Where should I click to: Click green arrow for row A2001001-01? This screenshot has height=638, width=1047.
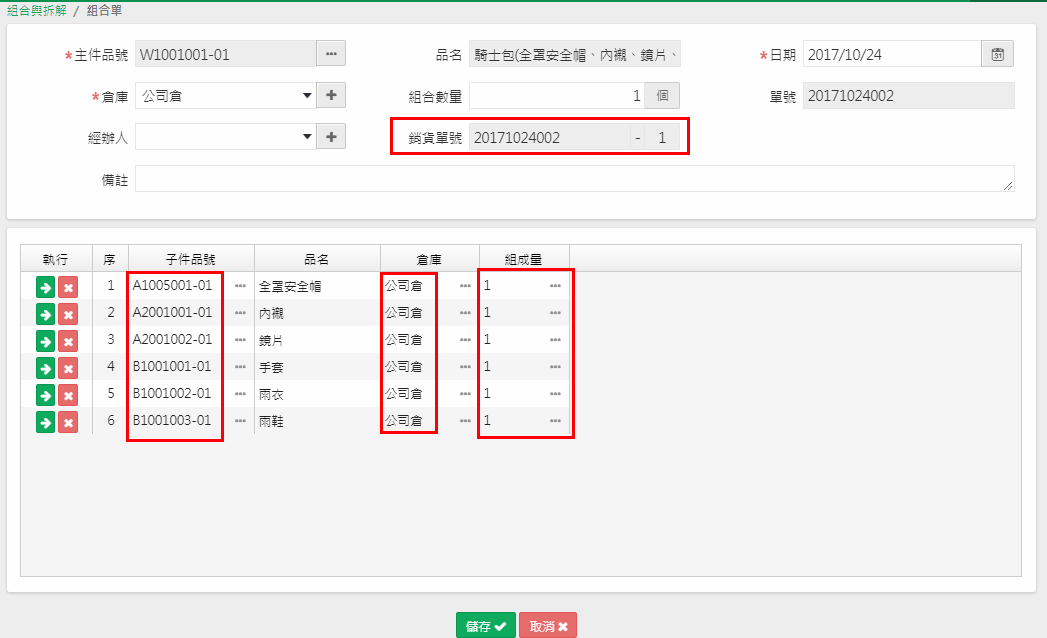coord(45,314)
